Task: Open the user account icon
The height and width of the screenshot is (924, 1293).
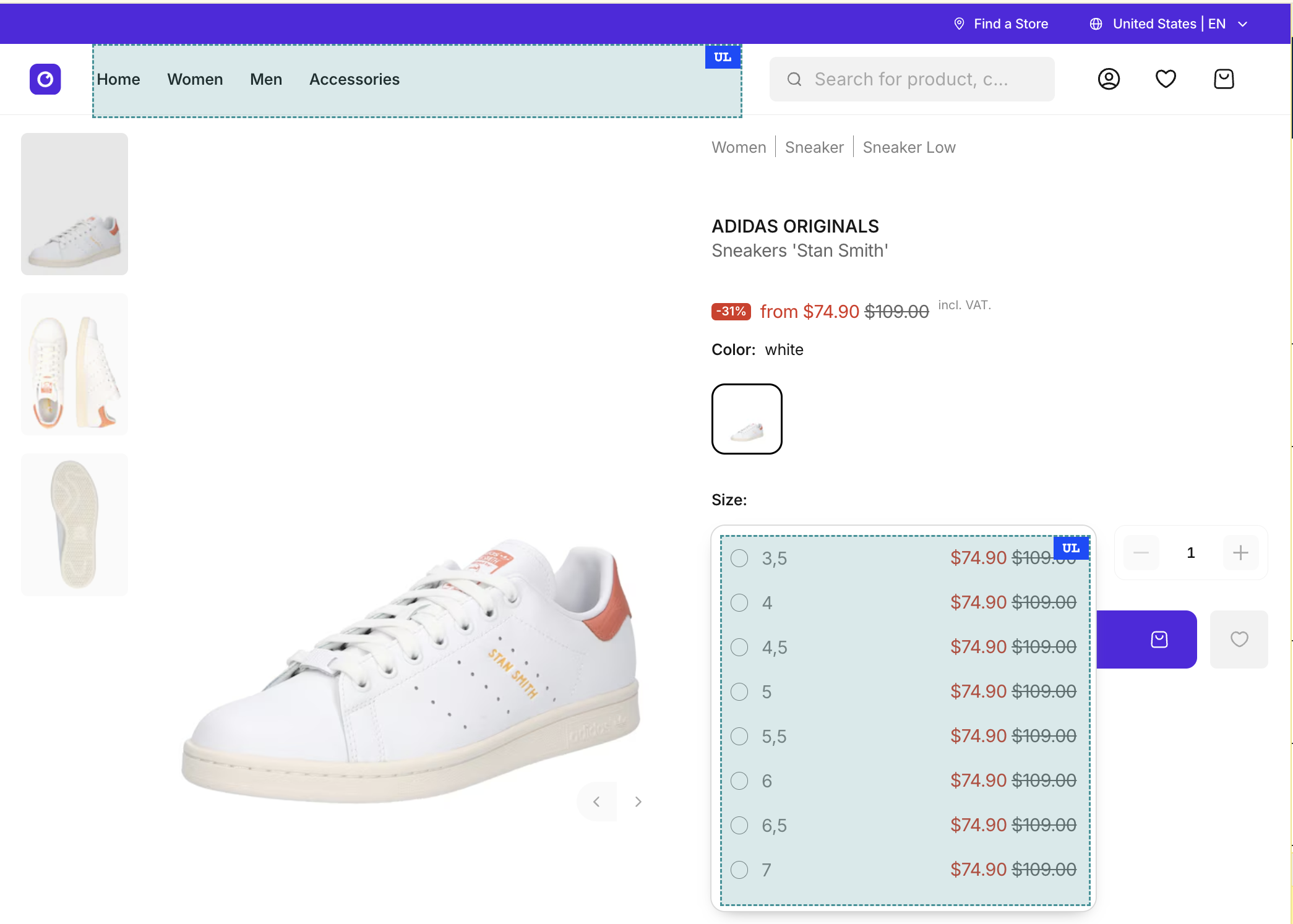Action: [x=1109, y=79]
